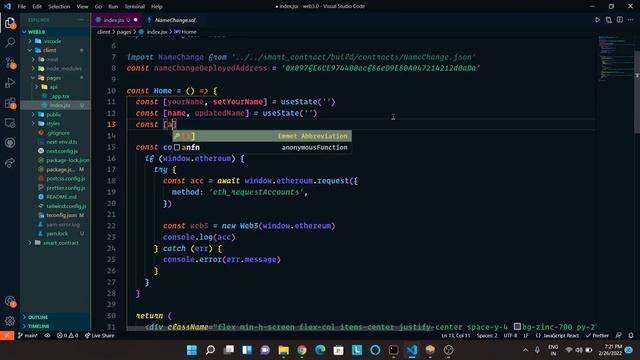
Task: Open Remote Explorer in activity bar
Action: (x=10, y=123)
